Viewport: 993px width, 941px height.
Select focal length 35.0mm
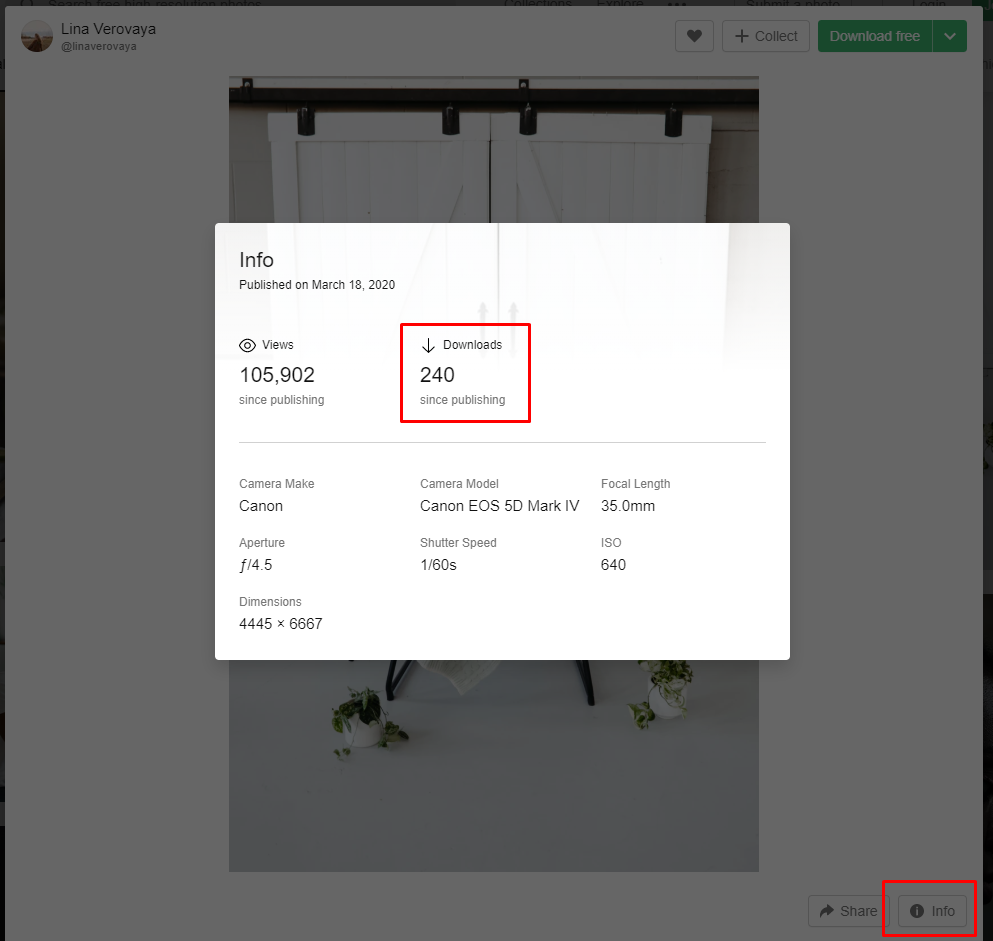click(x=628, y=506)
